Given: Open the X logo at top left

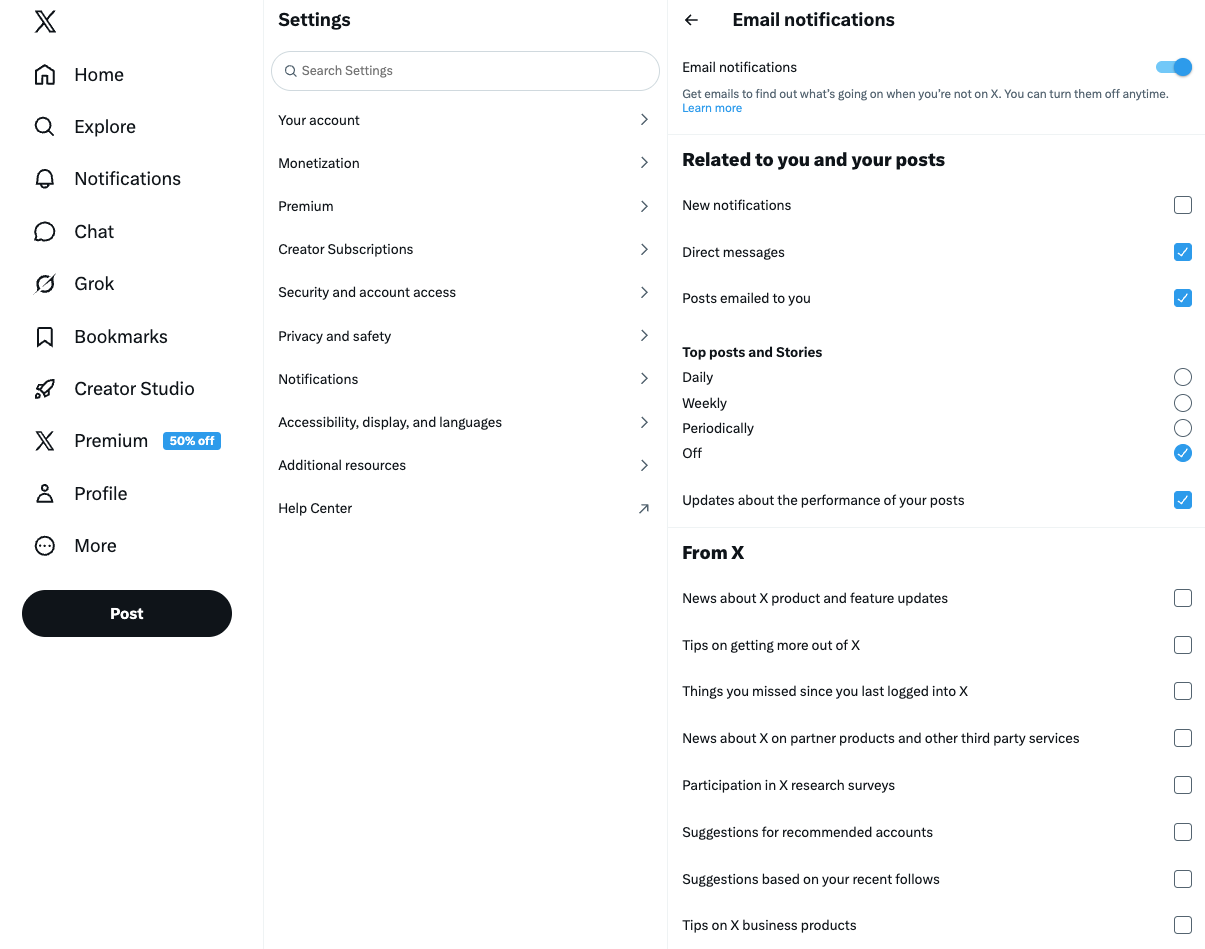Looking at the screenshot, I should (x=44, y=21).
